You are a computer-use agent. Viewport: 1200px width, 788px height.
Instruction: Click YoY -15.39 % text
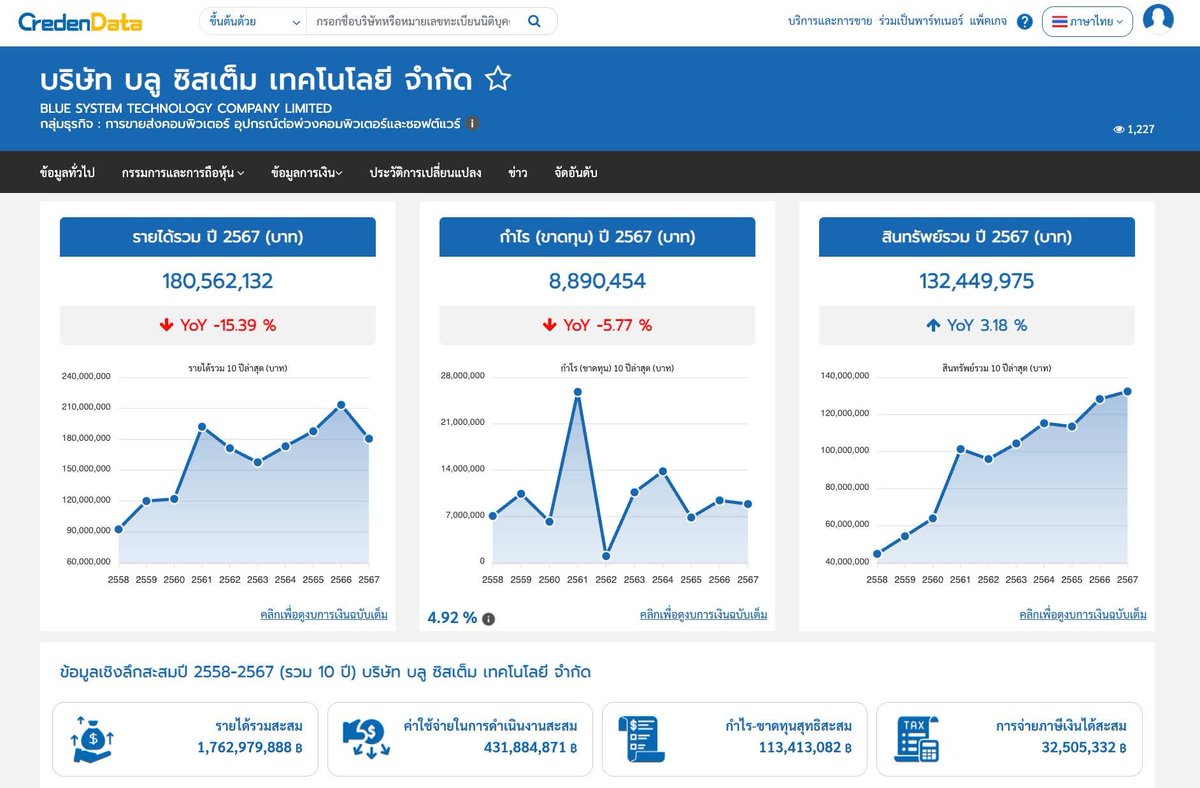click(x=228, y=325)
